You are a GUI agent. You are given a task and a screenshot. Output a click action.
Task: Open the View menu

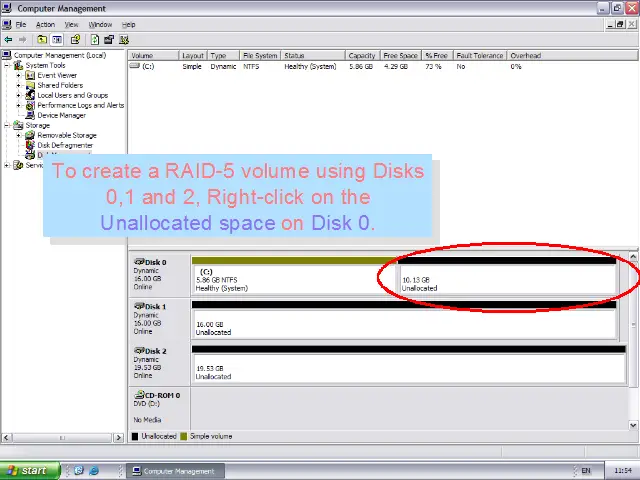tap(72, 24)
